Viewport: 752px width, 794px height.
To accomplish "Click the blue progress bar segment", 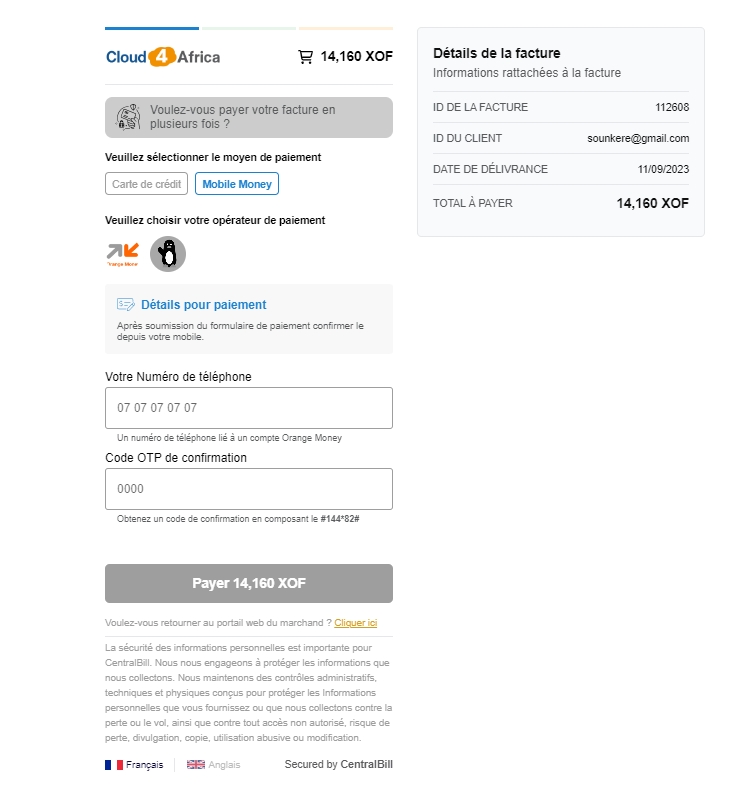I will coord(152,28).
